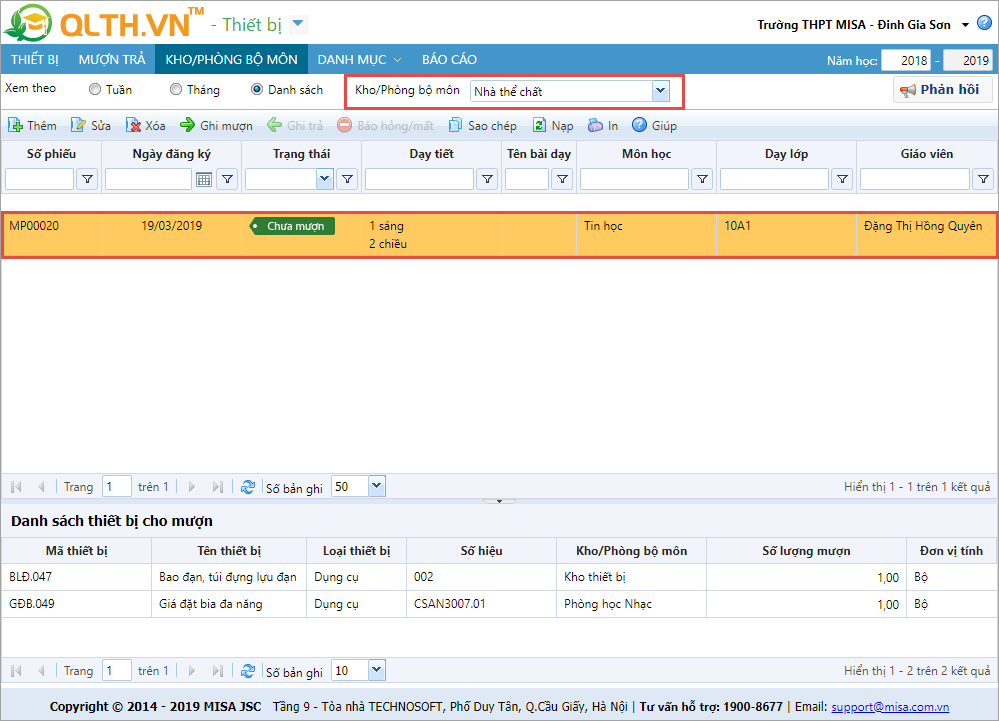Screen dimensions: 999x721
Task: Open Kho/Phòng bộ môn combo box
Action: pos(661,91)
